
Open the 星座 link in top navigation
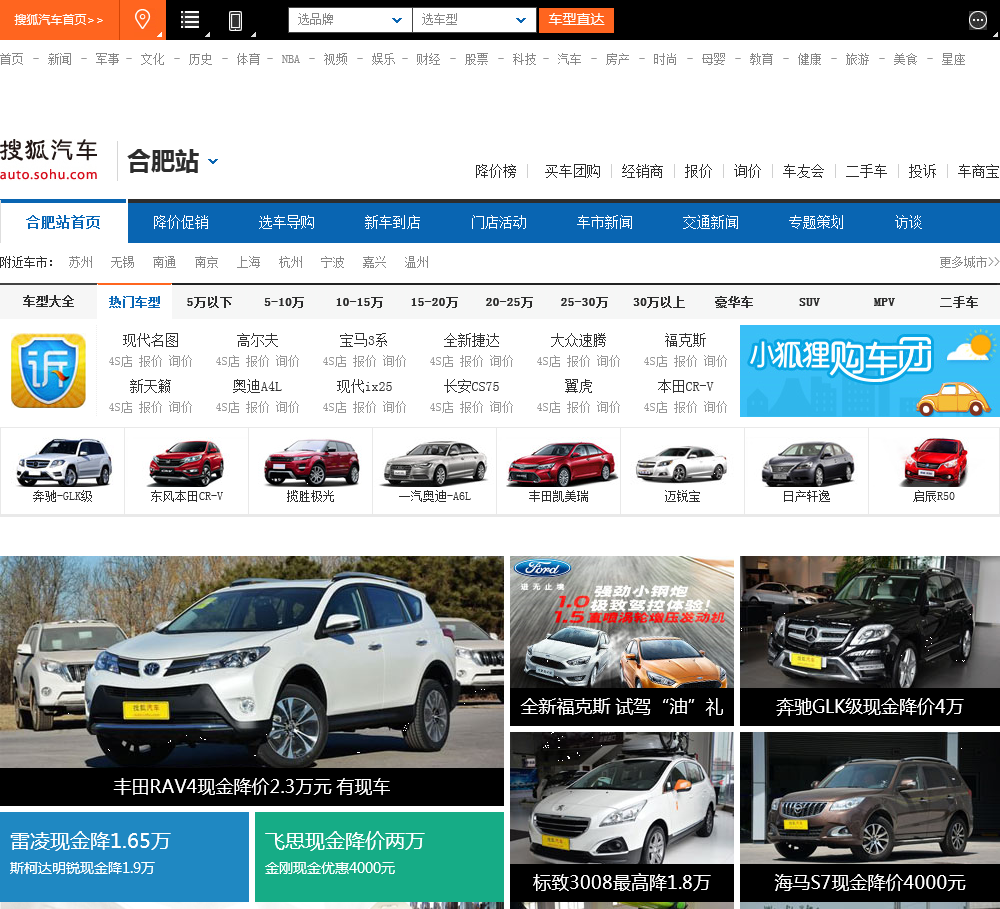point(953,59)
